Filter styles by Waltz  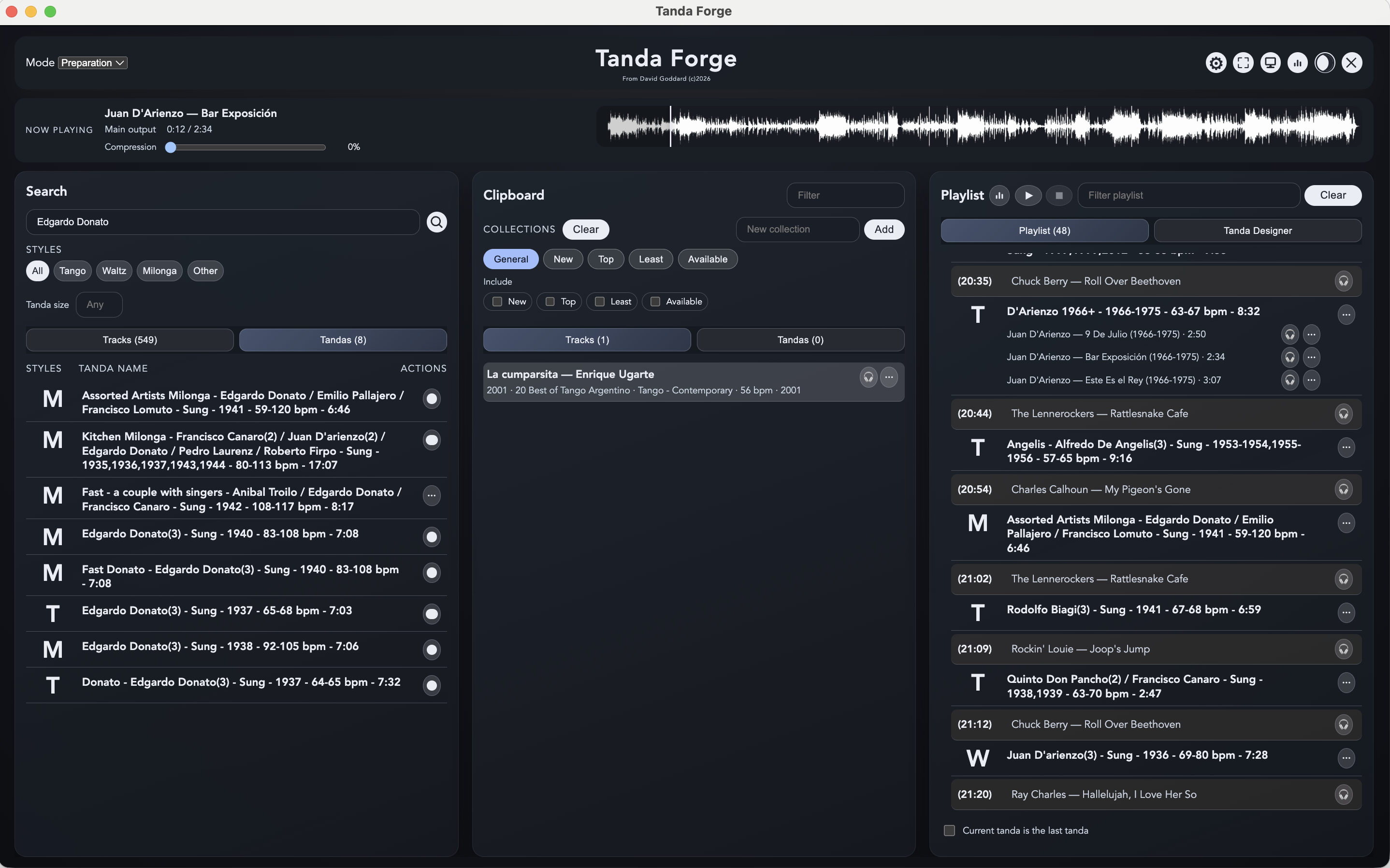[114, 271]
